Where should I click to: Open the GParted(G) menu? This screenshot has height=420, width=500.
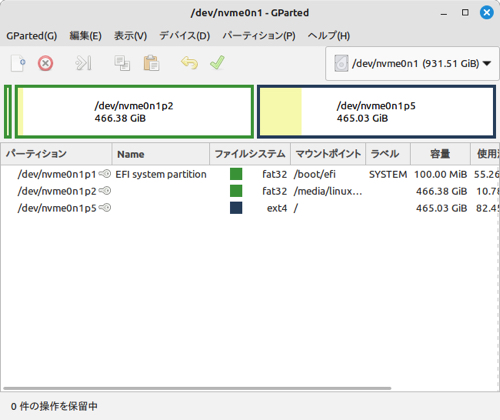(x=32, y=36)
